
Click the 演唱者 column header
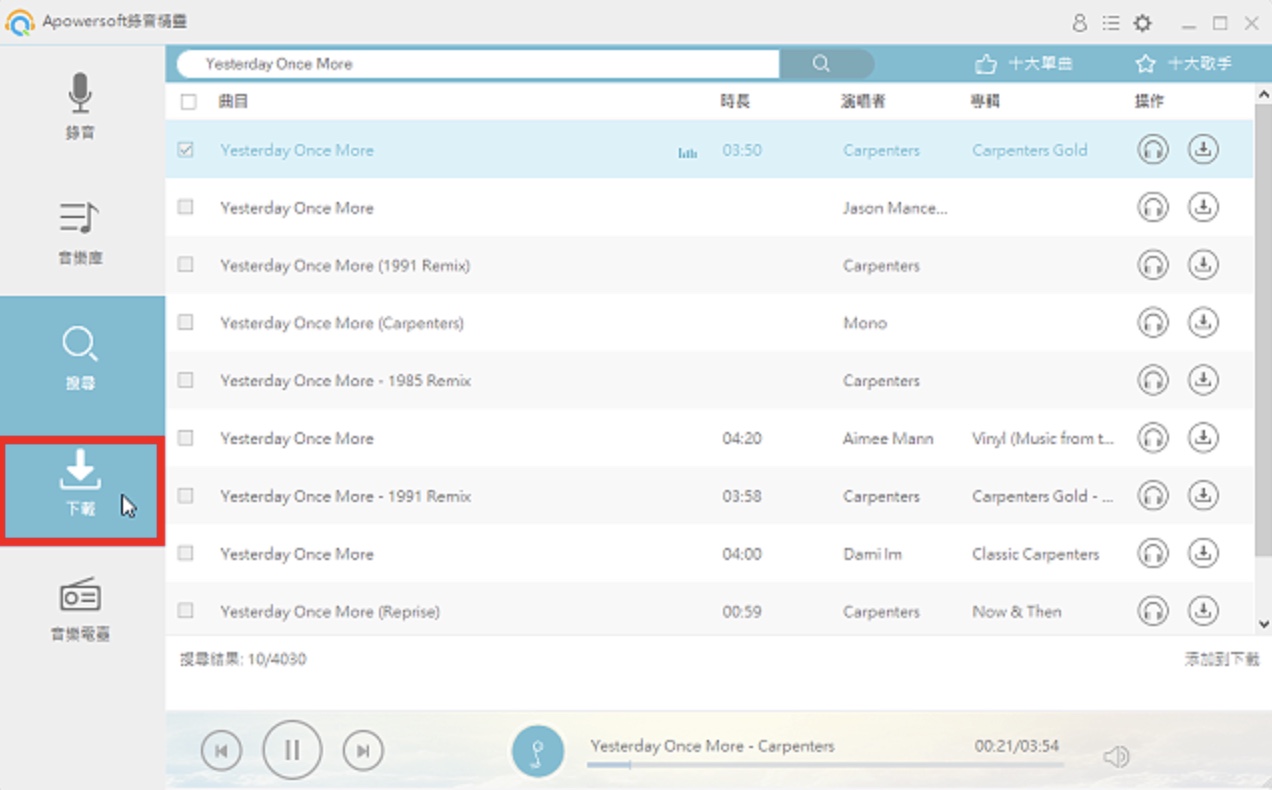pos(863,101)
